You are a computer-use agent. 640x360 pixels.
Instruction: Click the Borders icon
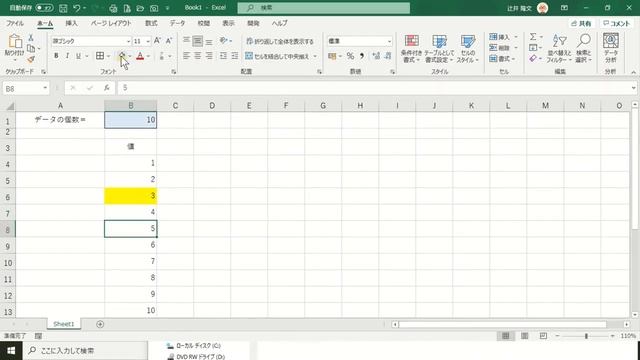tap(100, 56)
